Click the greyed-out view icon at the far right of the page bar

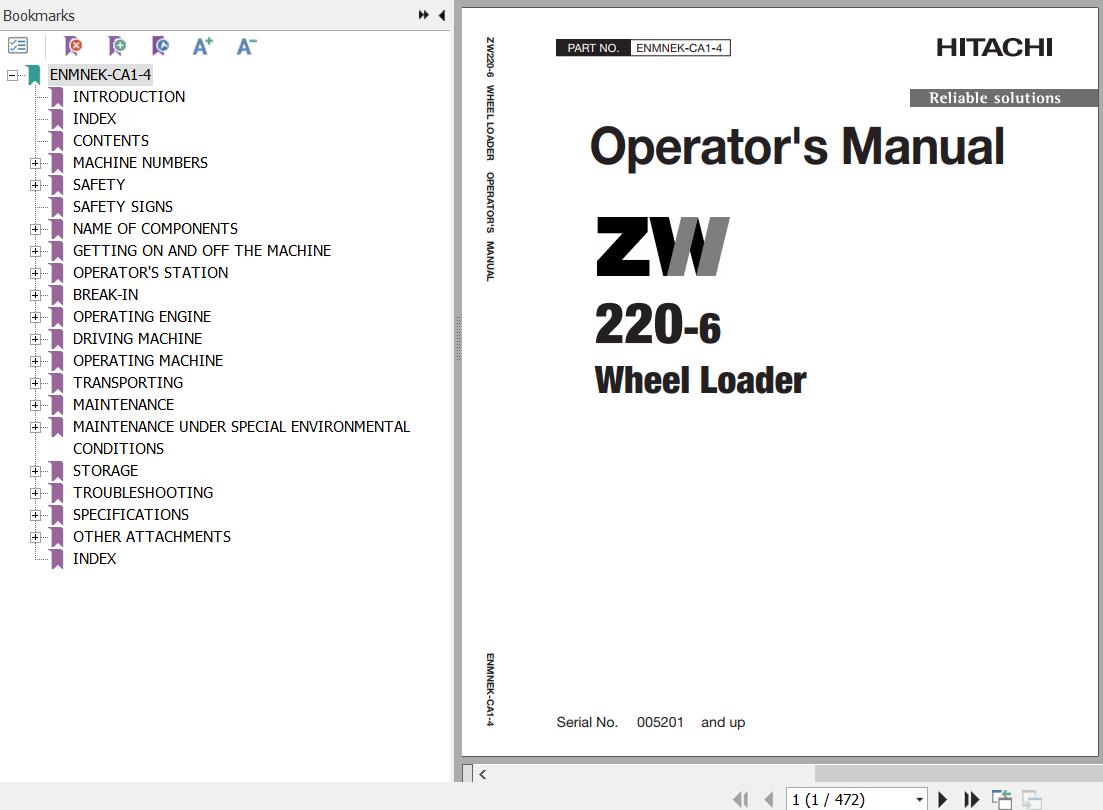click(x=1032, y=799)
